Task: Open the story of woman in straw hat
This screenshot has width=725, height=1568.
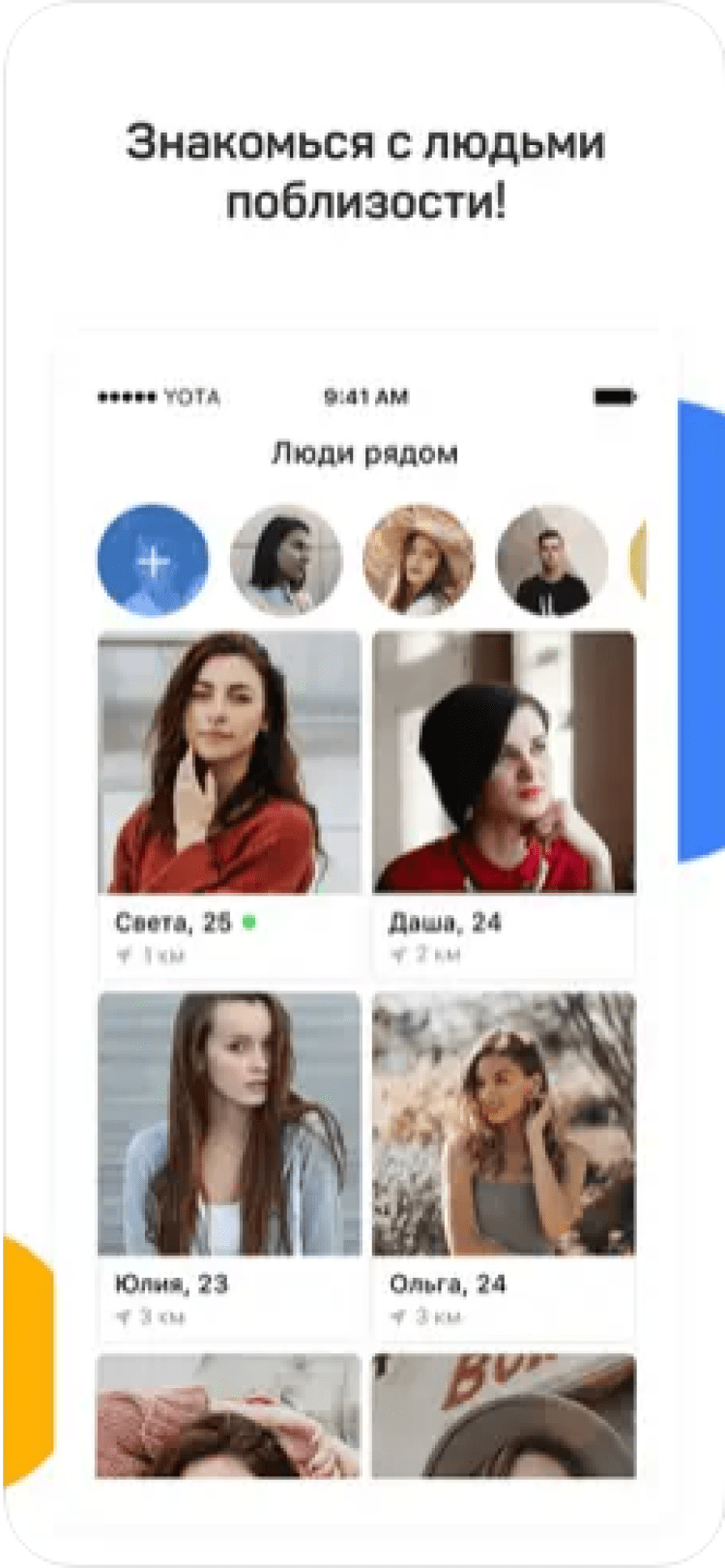Action: coord(419,560)
